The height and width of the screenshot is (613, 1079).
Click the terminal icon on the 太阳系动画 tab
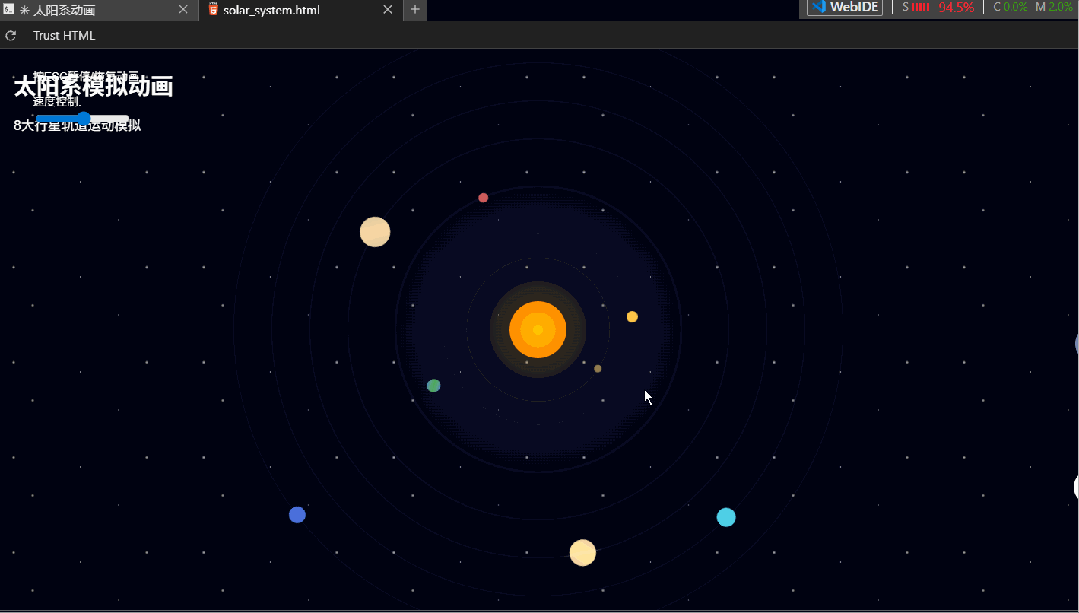(x=8, y=10)
